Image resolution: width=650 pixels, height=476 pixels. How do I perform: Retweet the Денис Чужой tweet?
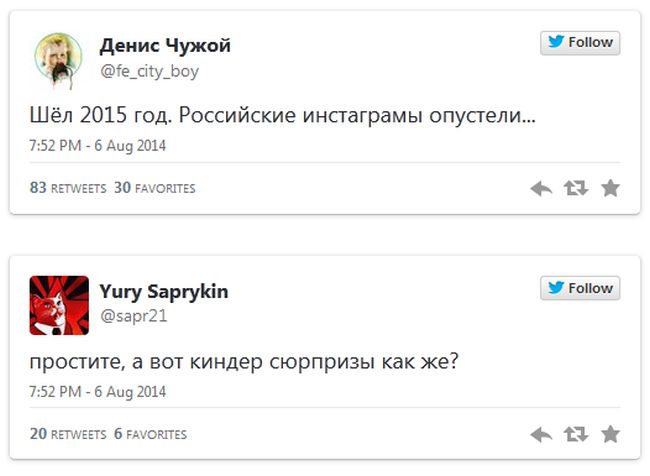[x=575, y=188]
